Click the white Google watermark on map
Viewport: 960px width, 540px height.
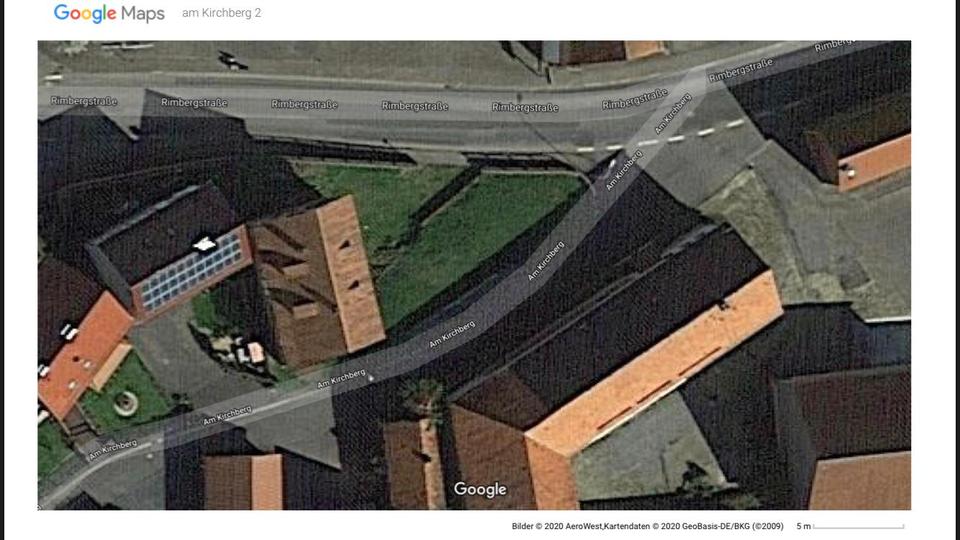[480, 489]
